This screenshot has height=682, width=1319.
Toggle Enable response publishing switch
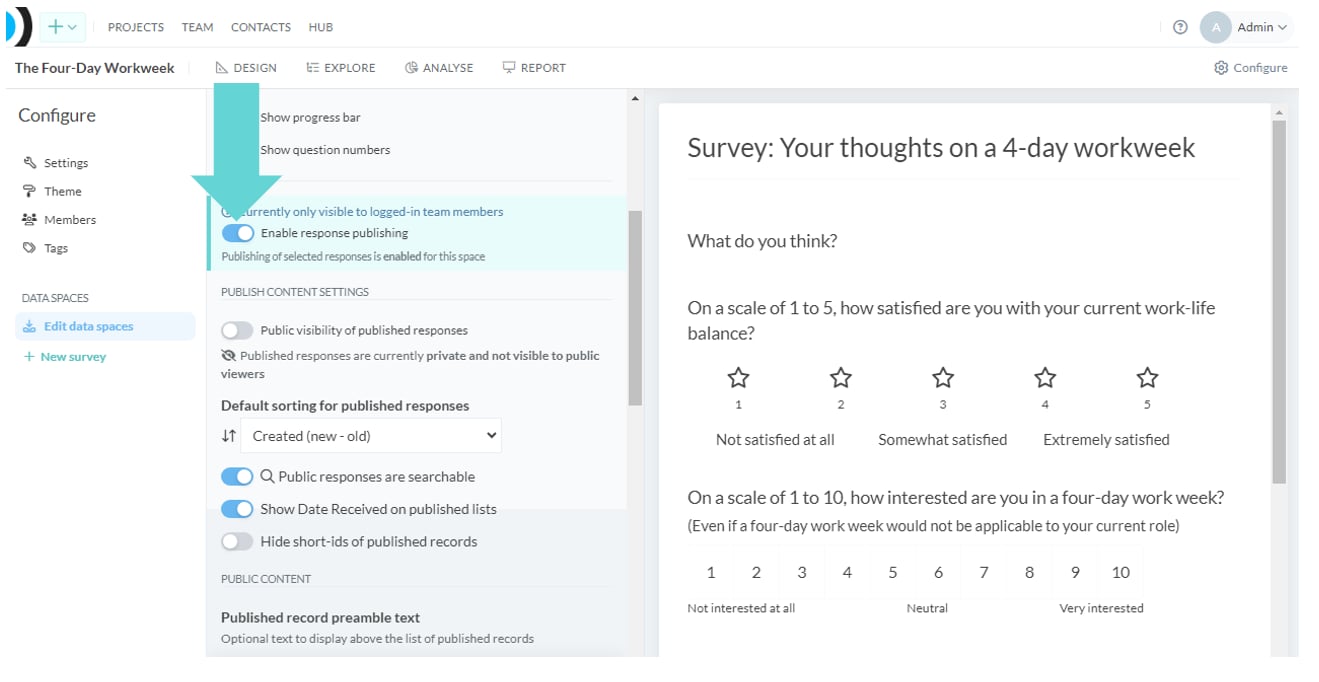tap(238, 233)
